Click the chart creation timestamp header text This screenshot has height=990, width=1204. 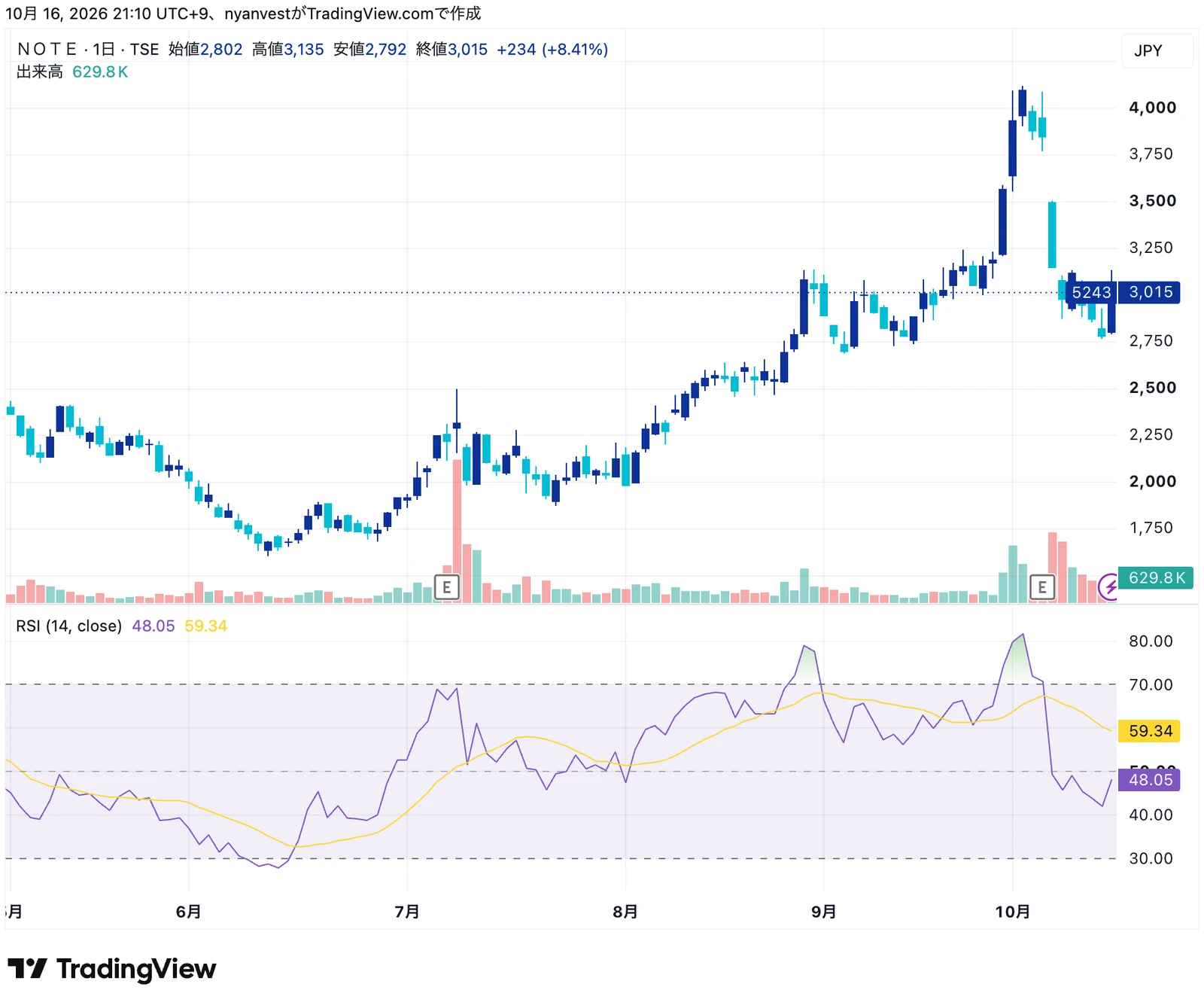pyautogui.click(x=243, y=14)
